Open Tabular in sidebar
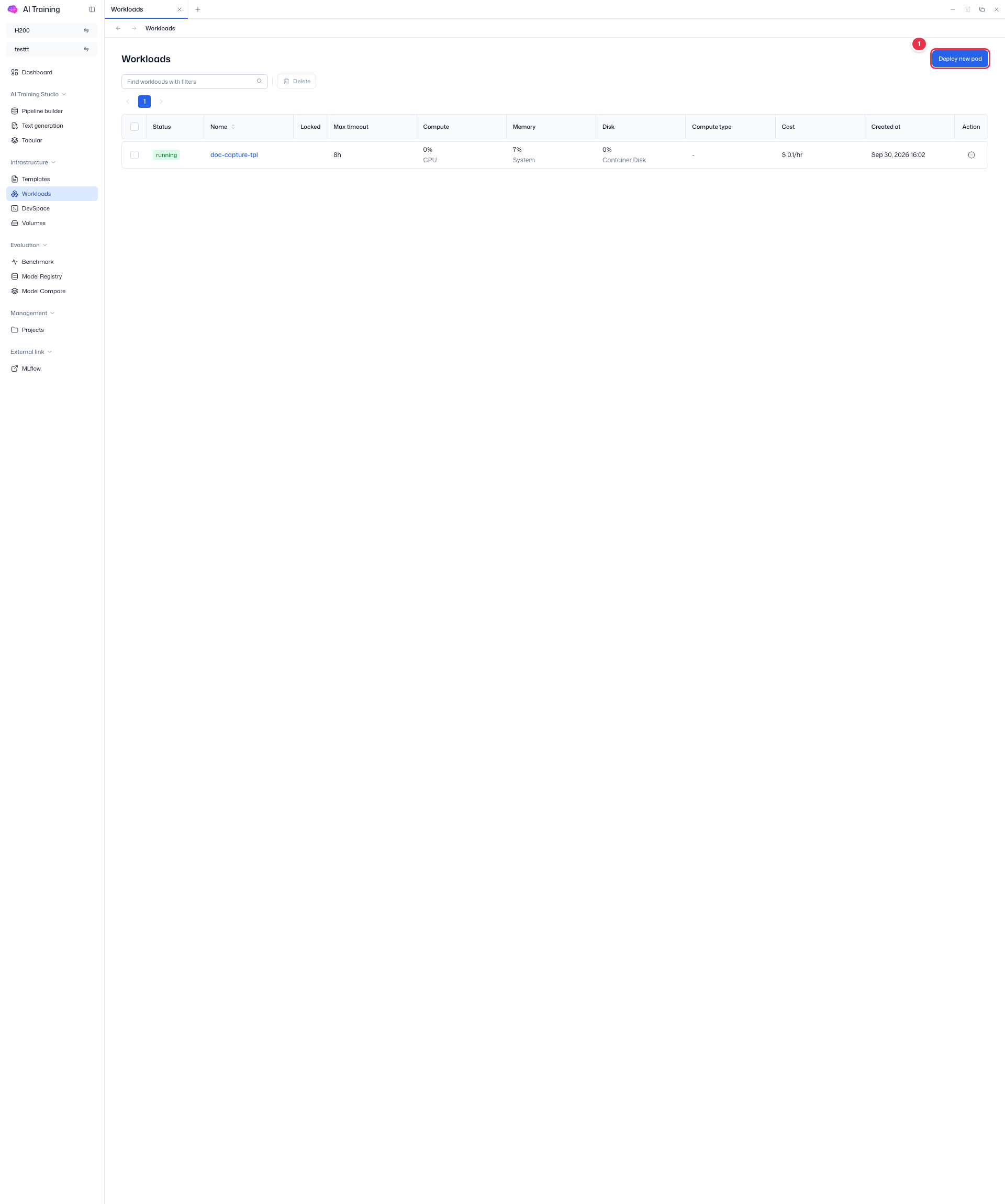Viewport: 1005px width, 1204px height. pyautogui.click(x=52, y=140)
